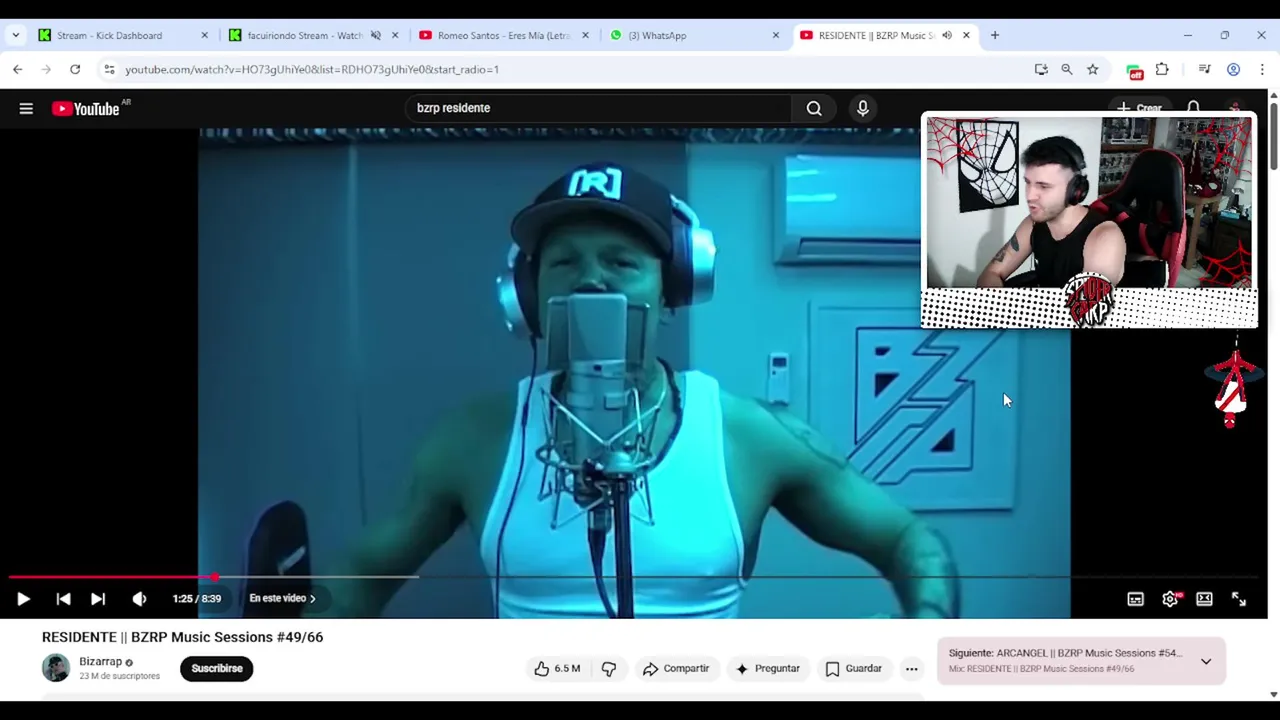The image size is (1280, 720).
Task: Expand 'En este video' chapters
Action: [x=282, y=598]
